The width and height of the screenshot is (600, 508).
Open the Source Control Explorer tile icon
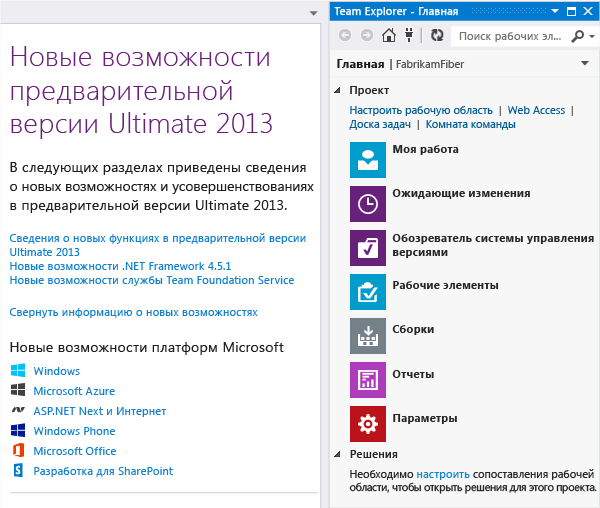coord(368,248)
